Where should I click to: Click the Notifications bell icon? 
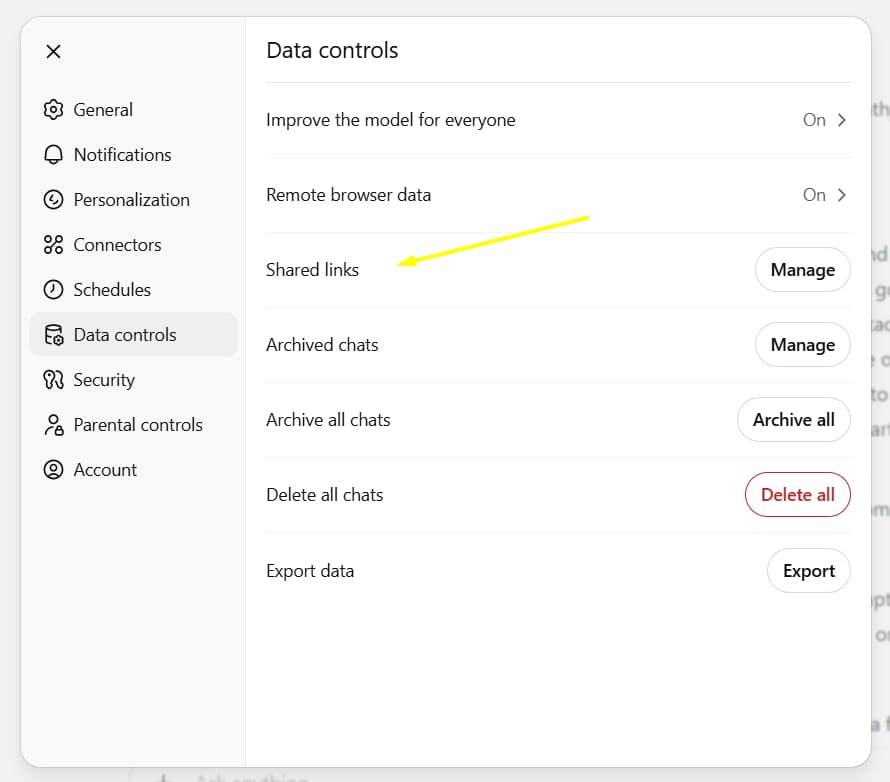pyautogui.click(x=53, y=155)
